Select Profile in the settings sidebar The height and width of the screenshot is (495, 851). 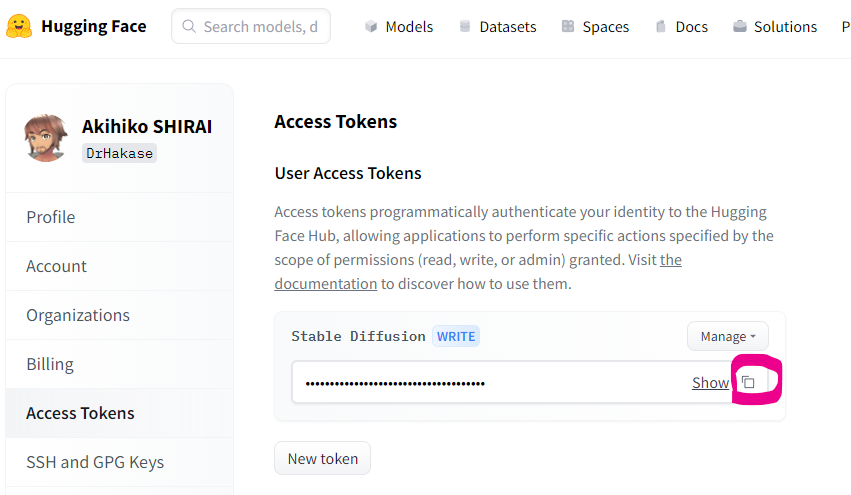(51, 217)
